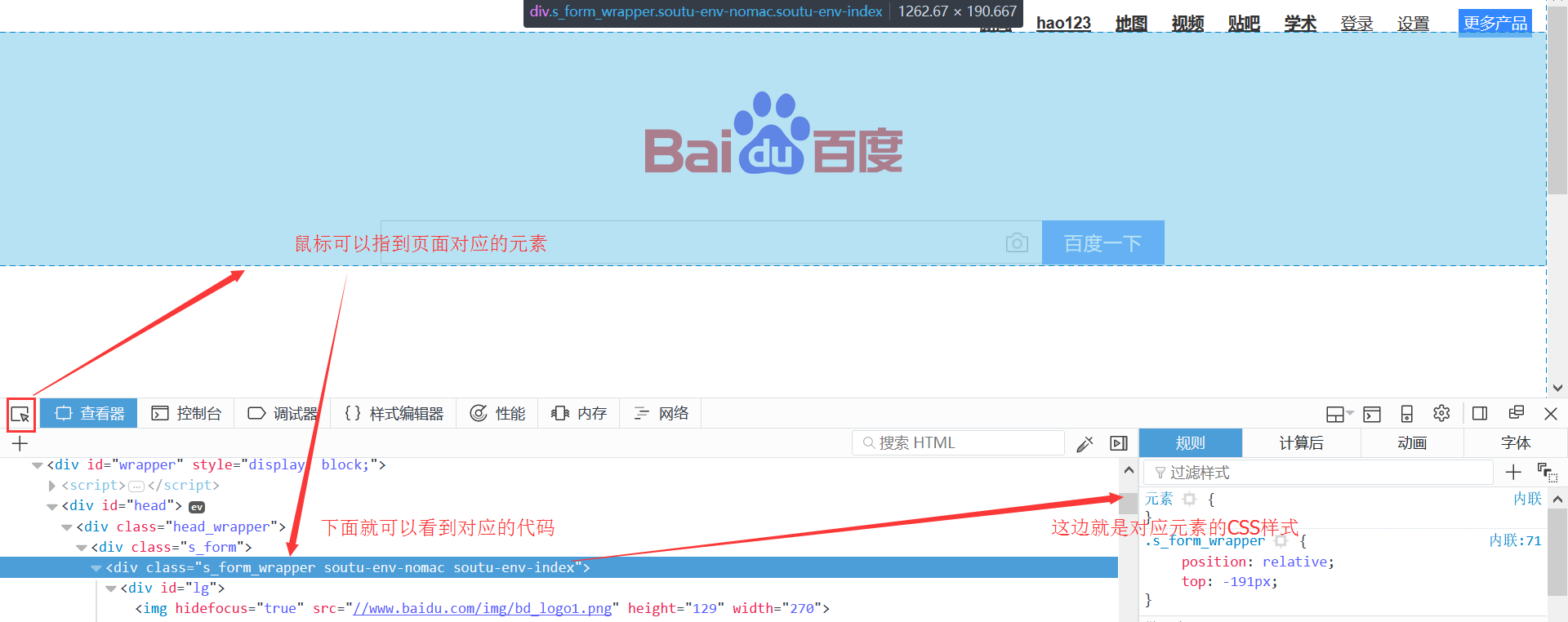Viewport: 1568px width, 622px height.
Task: Click the Baidu logo image
Action: pyautogui.click(x=773, y=132)
